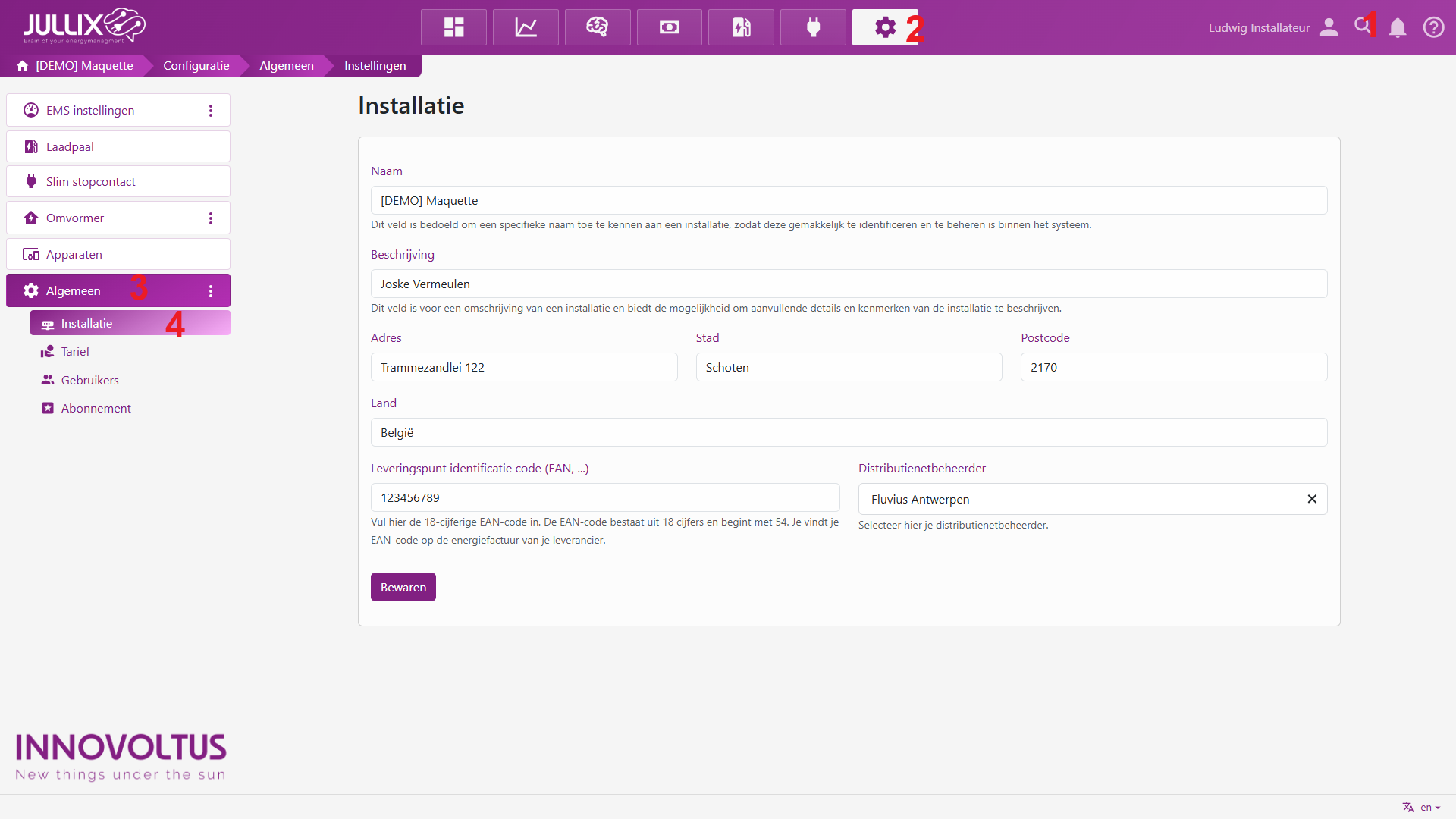Click the smart plug toolbar icon
Image resolution: width=1456 pixels, height=819 pixels.
[x=813, y=27]
